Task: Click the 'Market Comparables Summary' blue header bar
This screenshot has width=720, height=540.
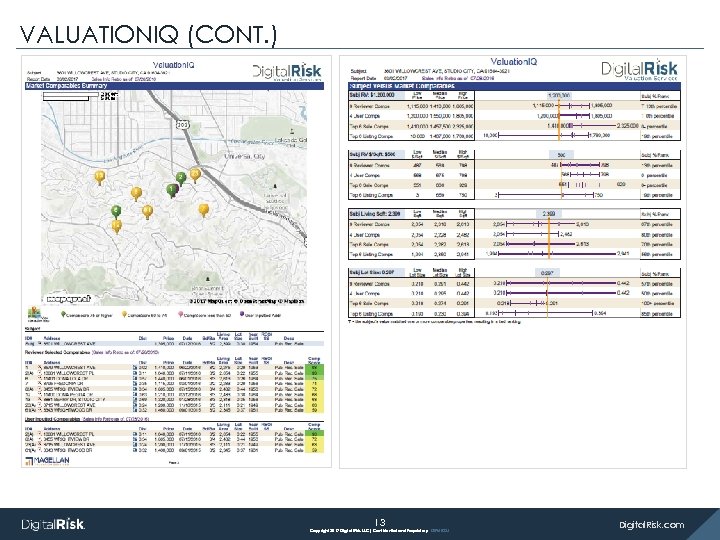Action: [x=174, y=86]
